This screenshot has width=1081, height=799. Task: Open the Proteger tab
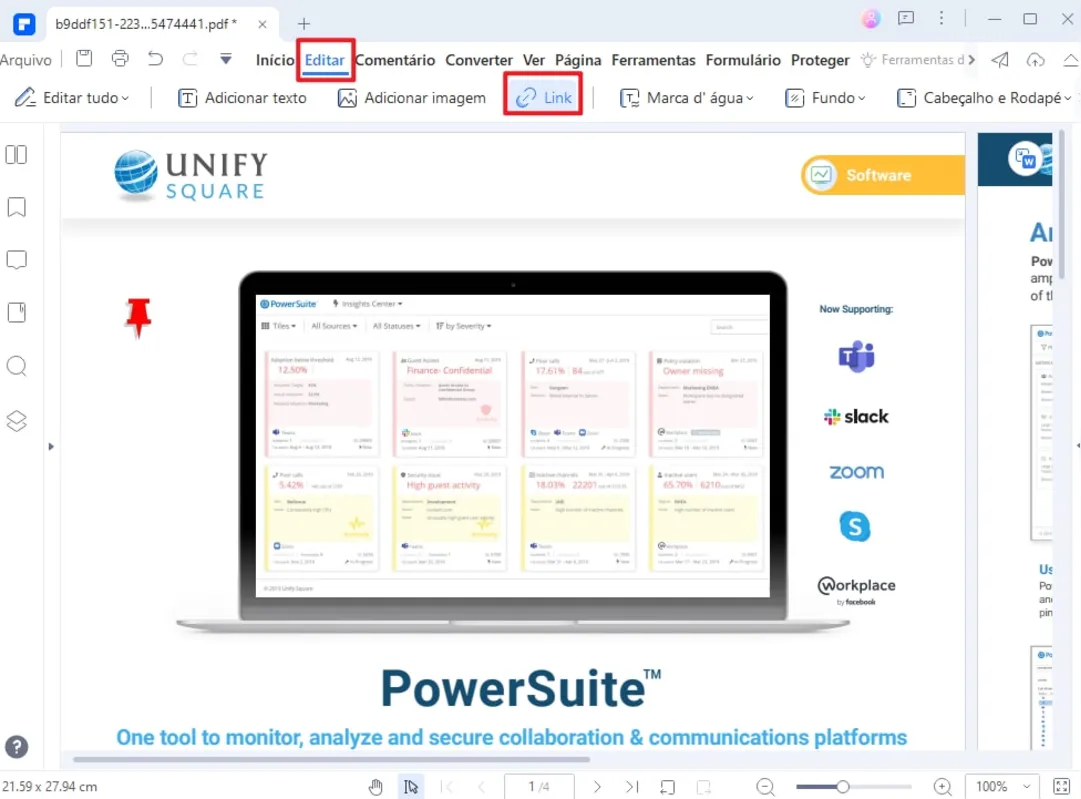click(820, 60)
